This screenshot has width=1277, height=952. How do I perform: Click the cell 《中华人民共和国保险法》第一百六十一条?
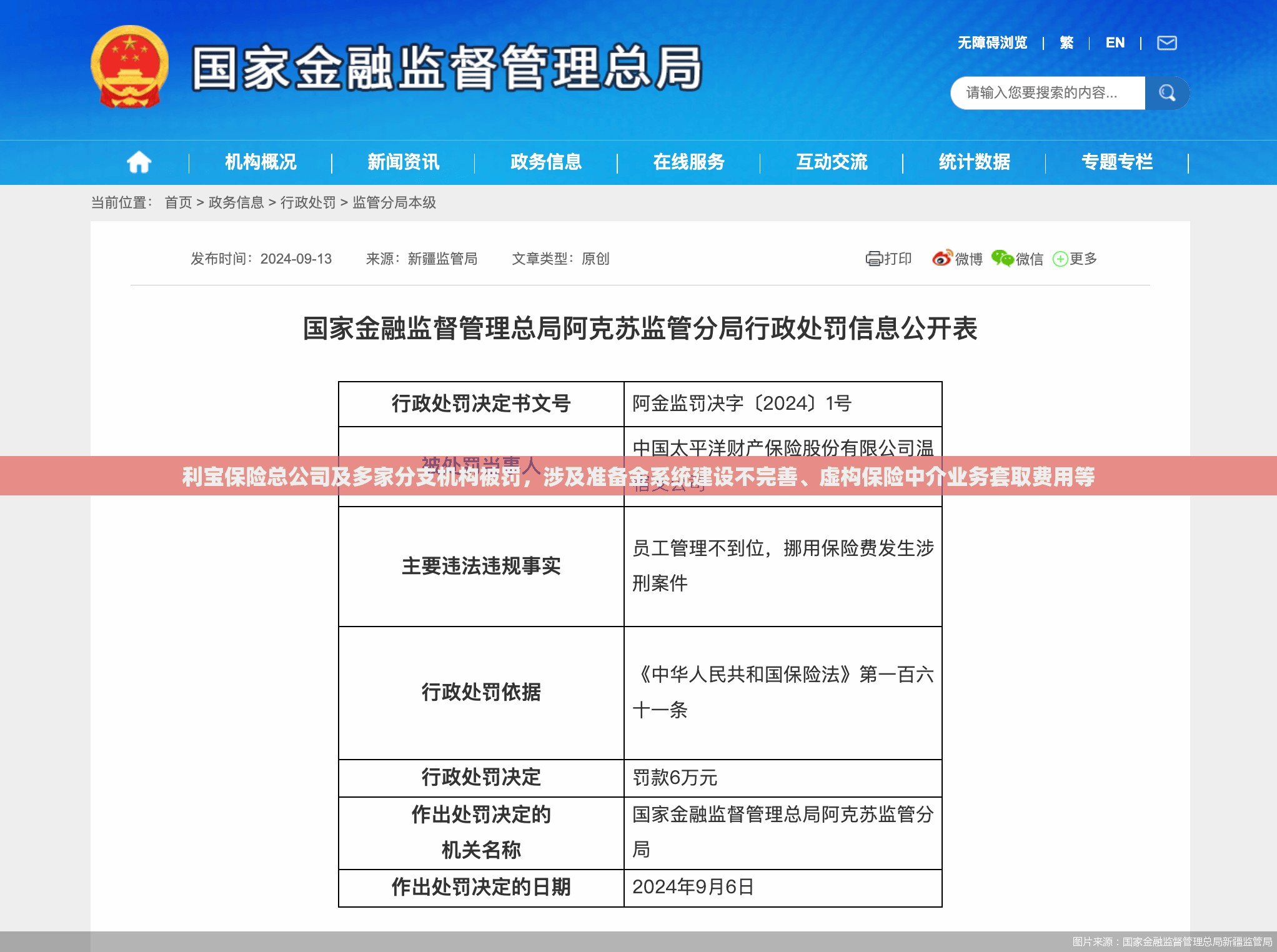783,692
